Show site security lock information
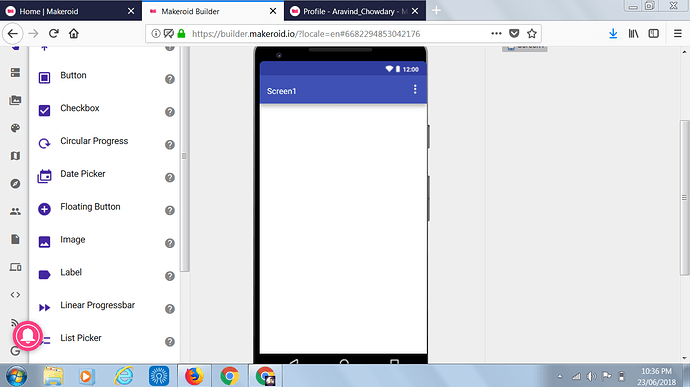 coord(181,33)
